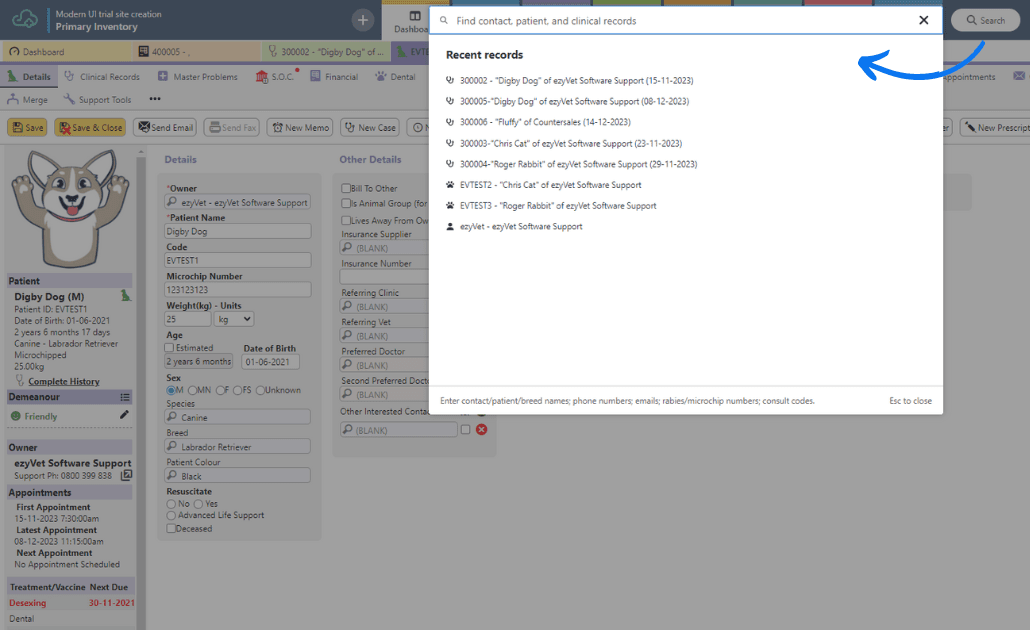This screenshot has width=1030, height=630.
Task: Select the FS sex radio button
Action: [x=236, y=390]
